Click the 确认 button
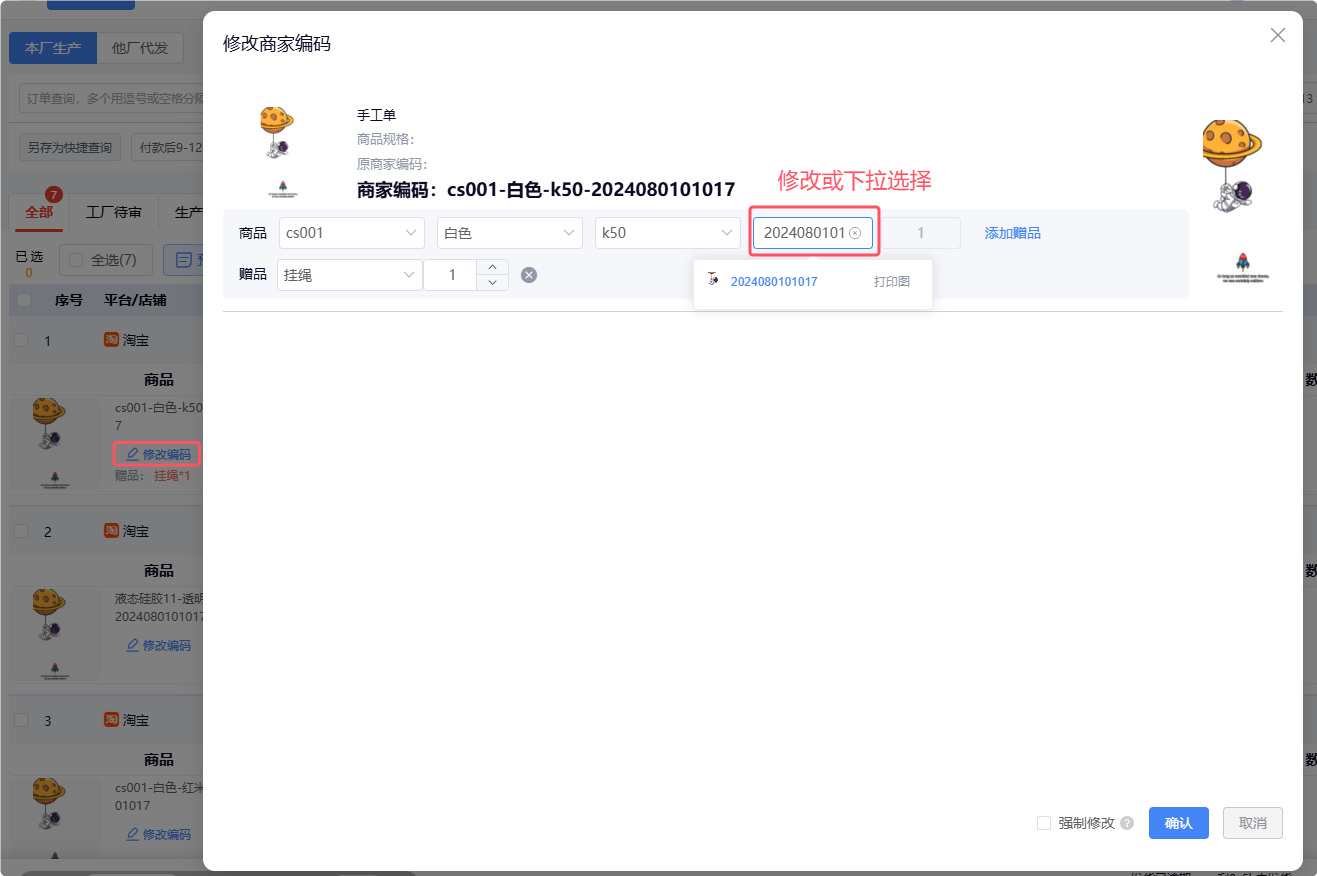1317x876 pixels. [x=1179, y=823]
